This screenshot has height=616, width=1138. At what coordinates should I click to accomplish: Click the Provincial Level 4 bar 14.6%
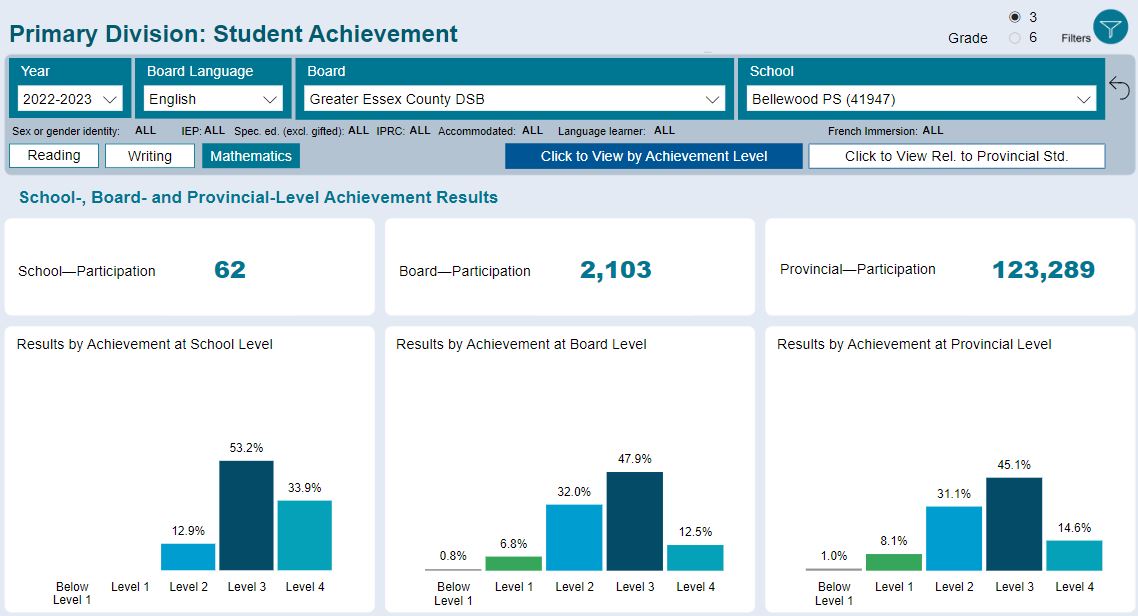pos(1074,555)
